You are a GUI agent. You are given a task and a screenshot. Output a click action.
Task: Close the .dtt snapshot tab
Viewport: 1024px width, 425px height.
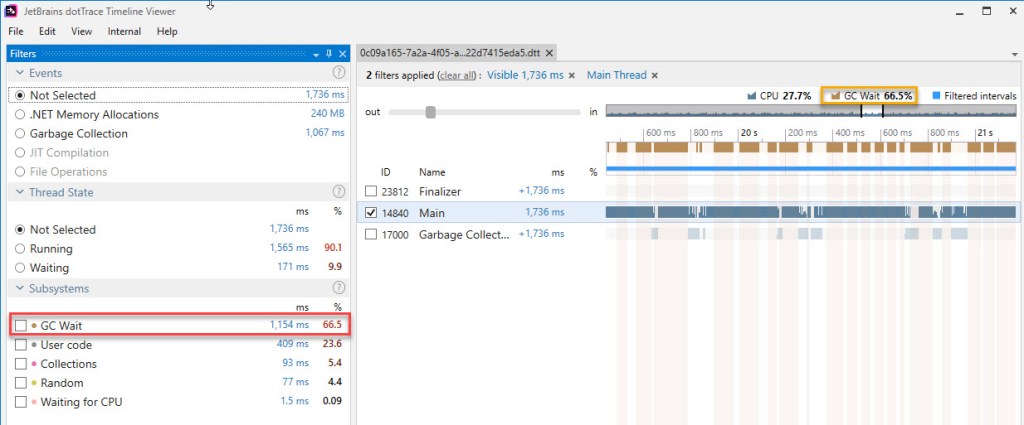point(550,53)
